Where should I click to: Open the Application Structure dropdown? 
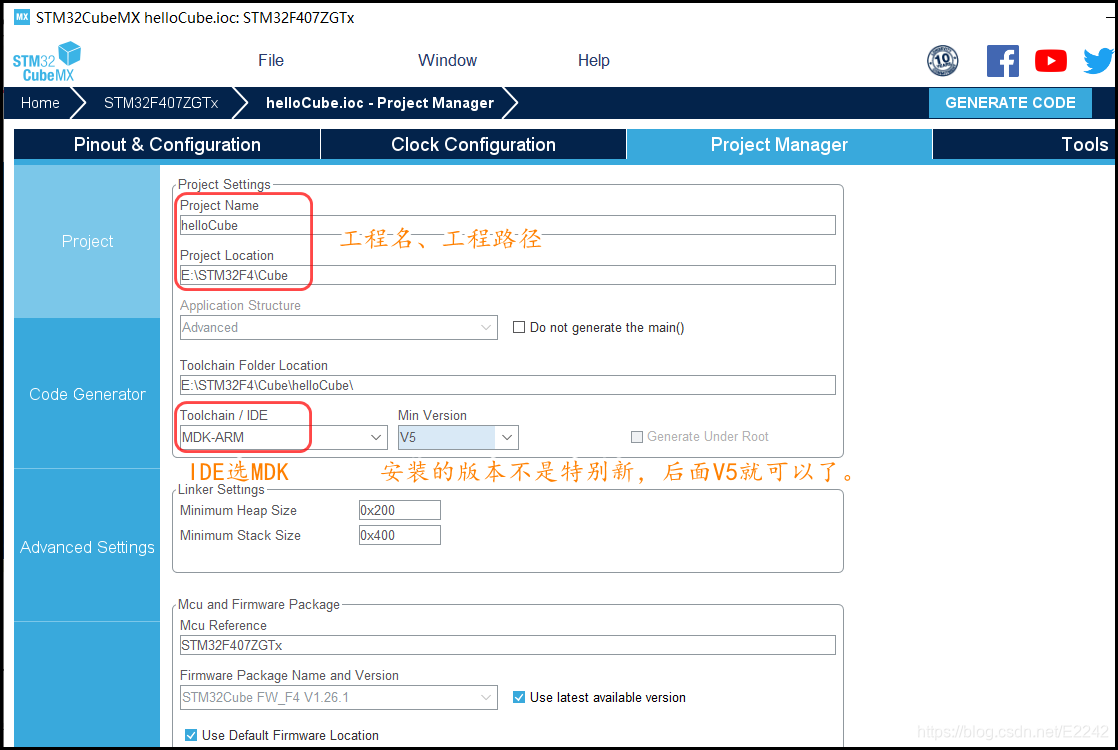(x=339, y=327)
